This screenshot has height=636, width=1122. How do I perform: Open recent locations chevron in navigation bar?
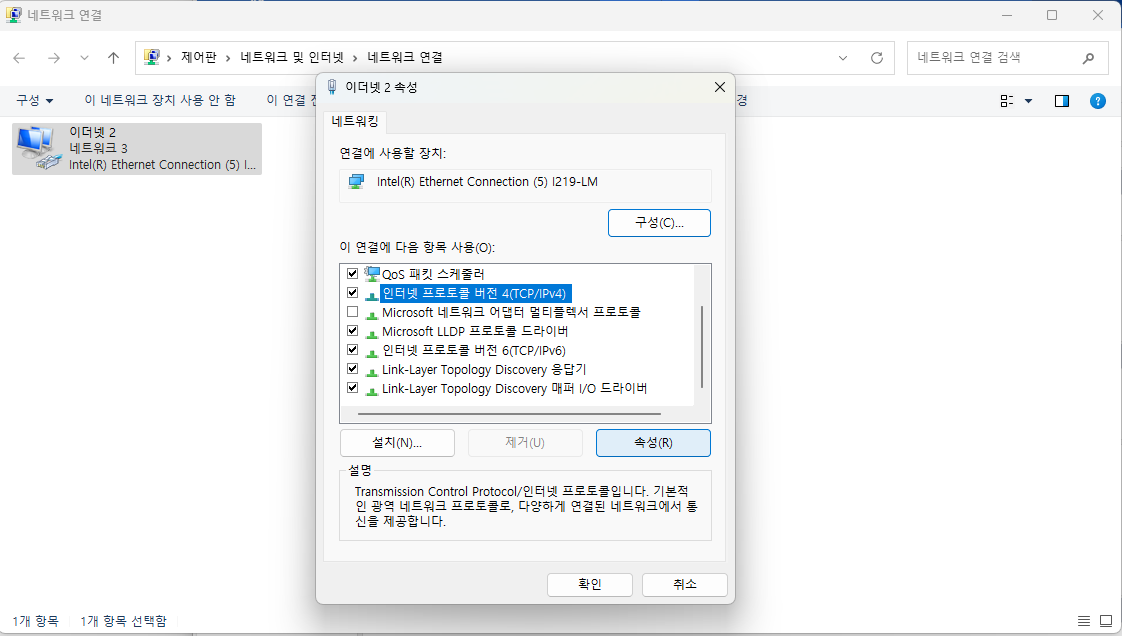[x=84, y=58]
